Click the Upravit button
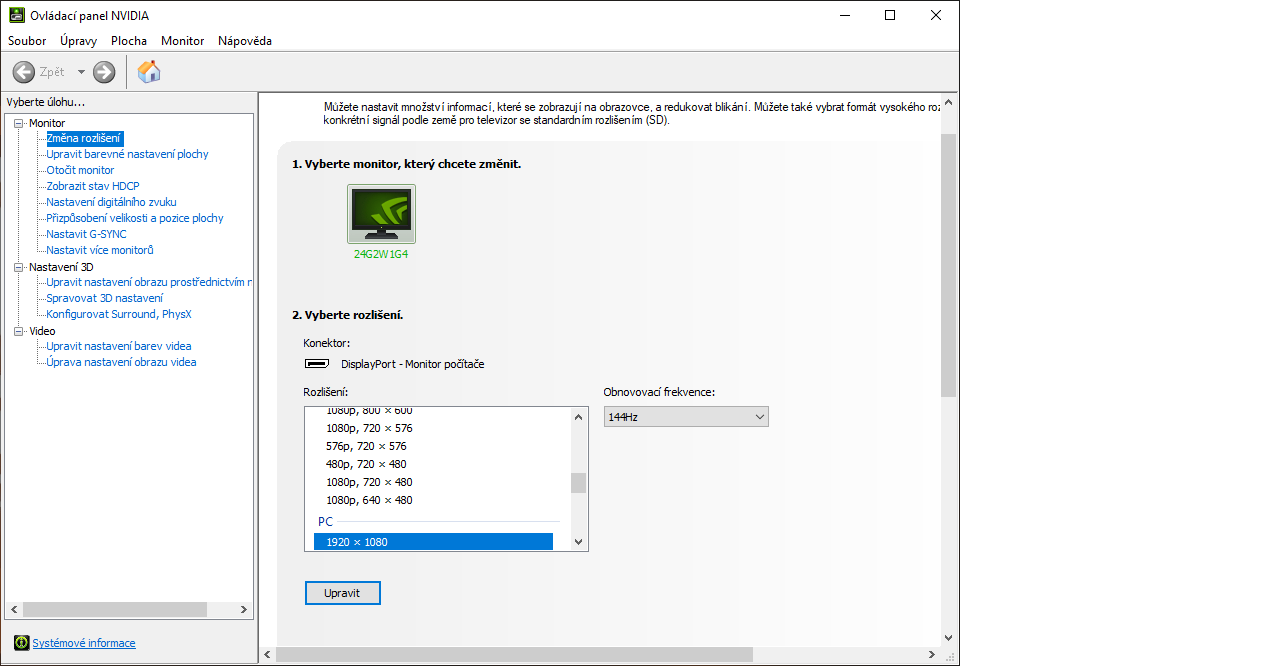 tap(342, 593)
